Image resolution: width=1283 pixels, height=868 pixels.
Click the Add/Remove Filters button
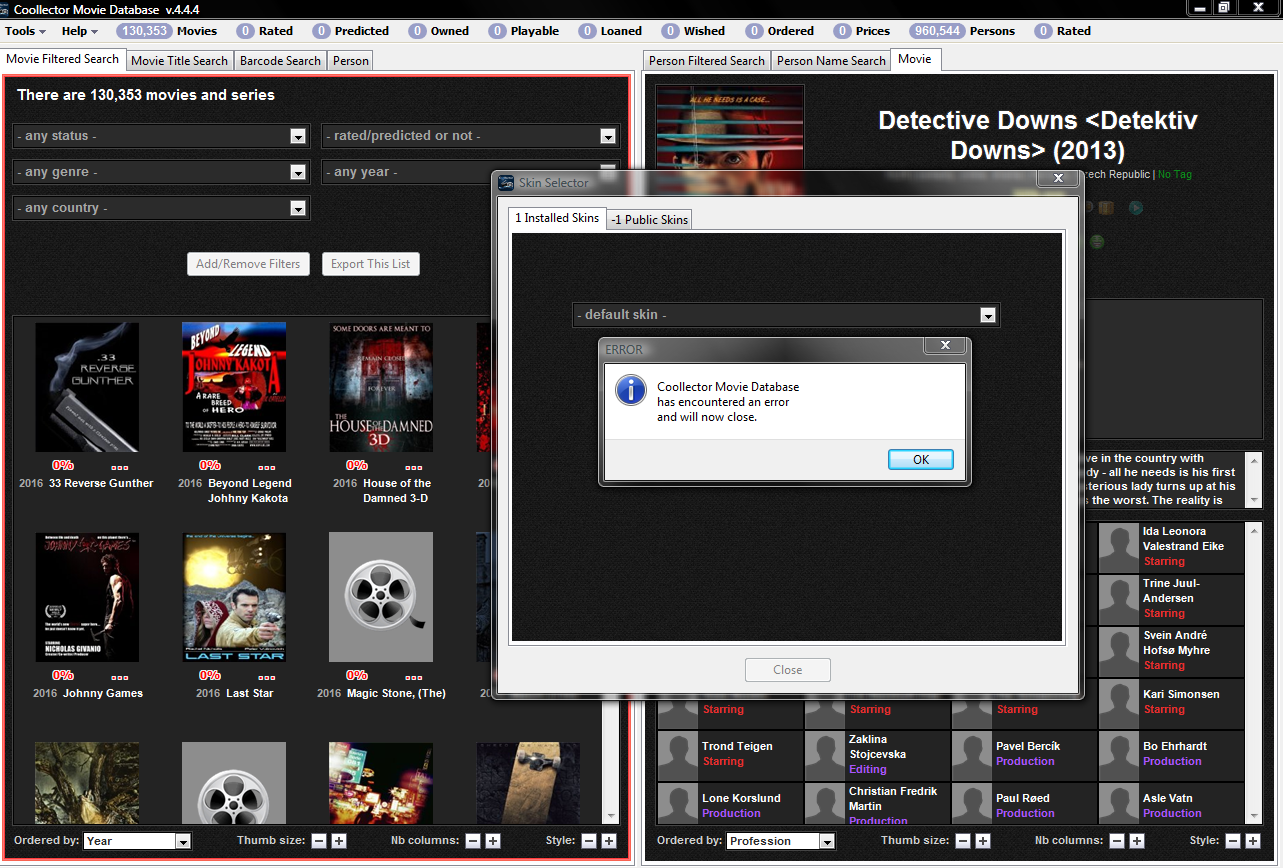tap(248, 264)
